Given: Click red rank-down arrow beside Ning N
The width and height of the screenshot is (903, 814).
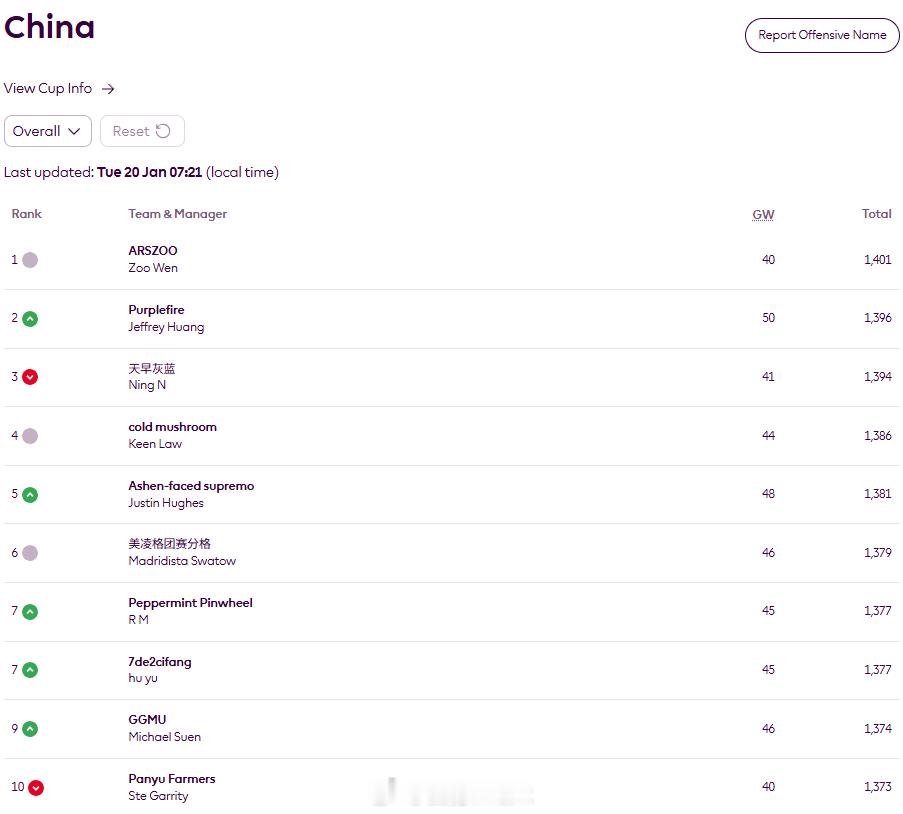Looking at the screenshot, I should pyautogui.click(x=30, y=377).
